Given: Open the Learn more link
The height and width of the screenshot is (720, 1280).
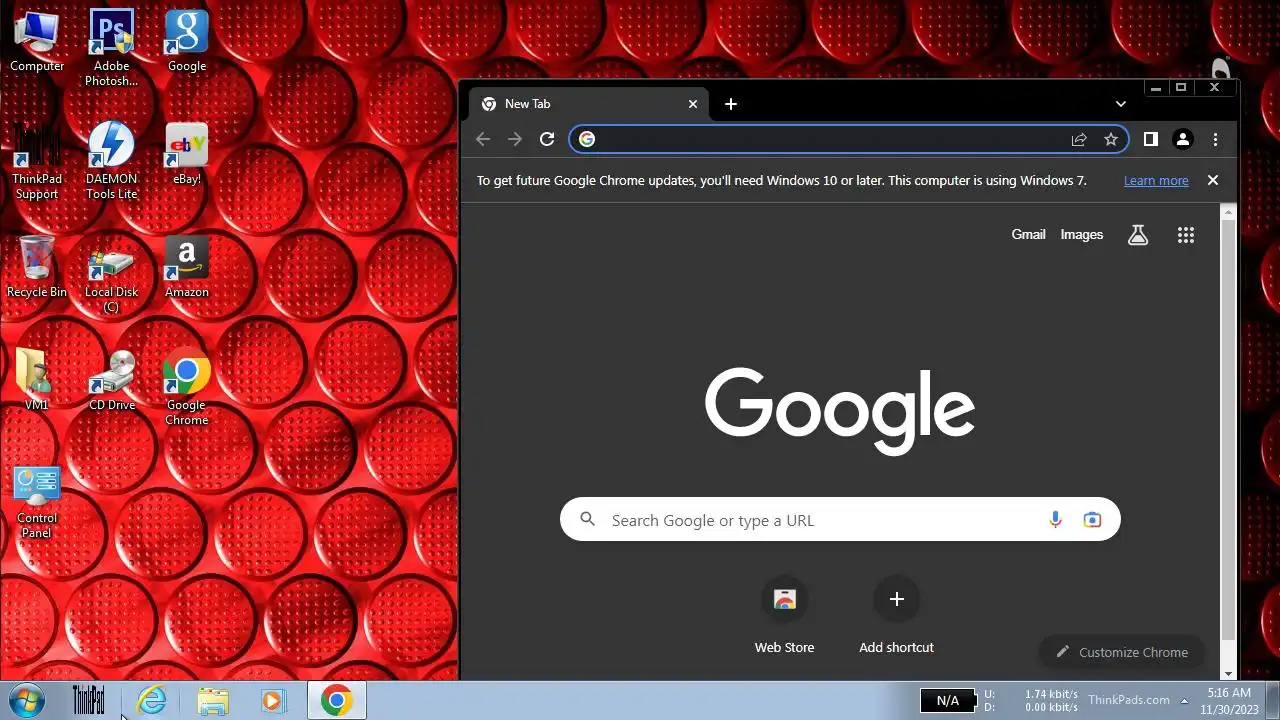Looking at the screenshot, I should (1156, 181).
